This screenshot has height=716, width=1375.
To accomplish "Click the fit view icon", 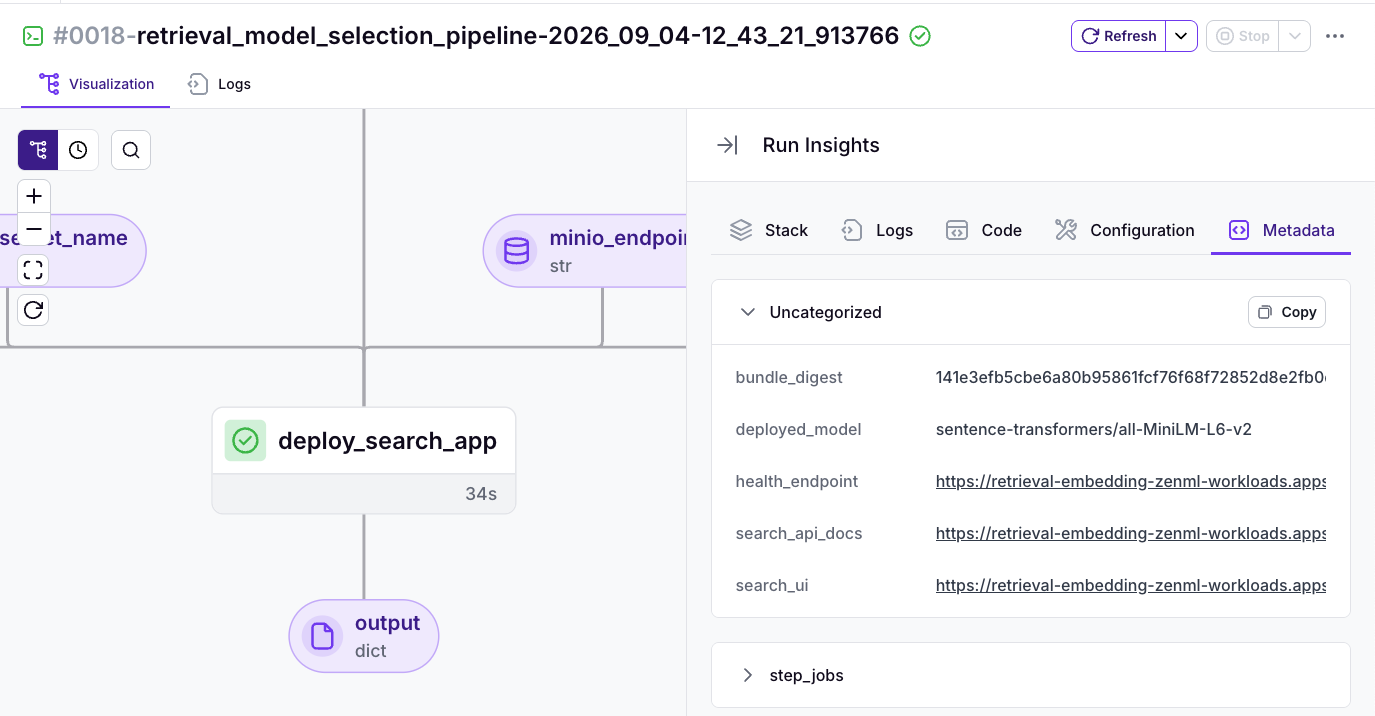I will tap(33, 269).
